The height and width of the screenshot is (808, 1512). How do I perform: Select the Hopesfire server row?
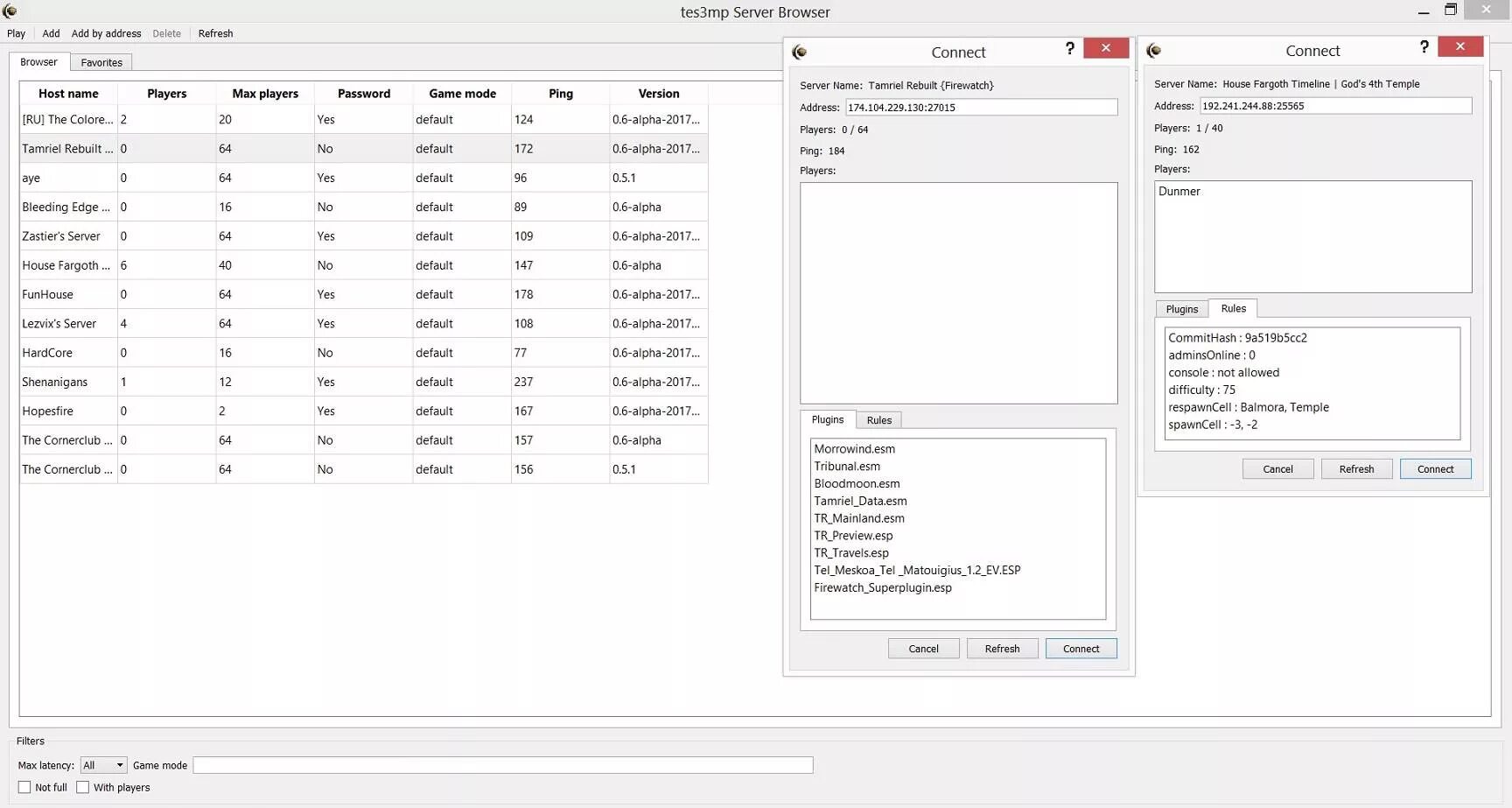click(x=364, y=411)
